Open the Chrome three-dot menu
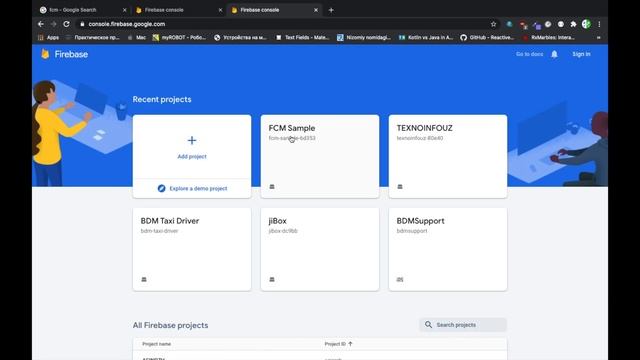This screenshot has height=360, width=640. pos(599,24)
